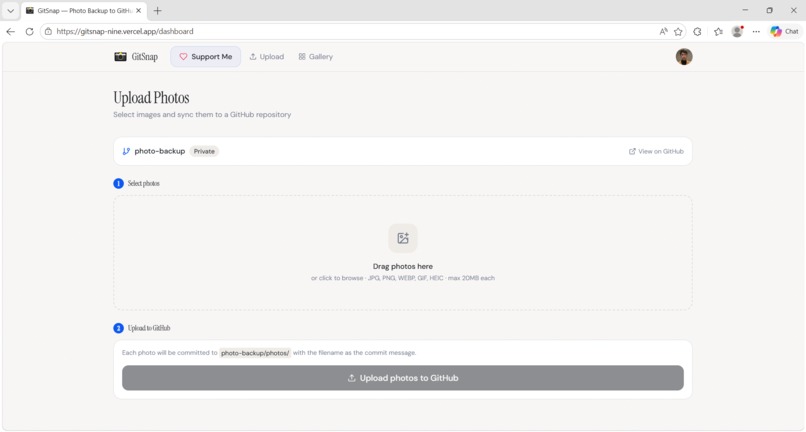Close the GitSnap browser tab
The image size is (806, 432).
(138, 10)
